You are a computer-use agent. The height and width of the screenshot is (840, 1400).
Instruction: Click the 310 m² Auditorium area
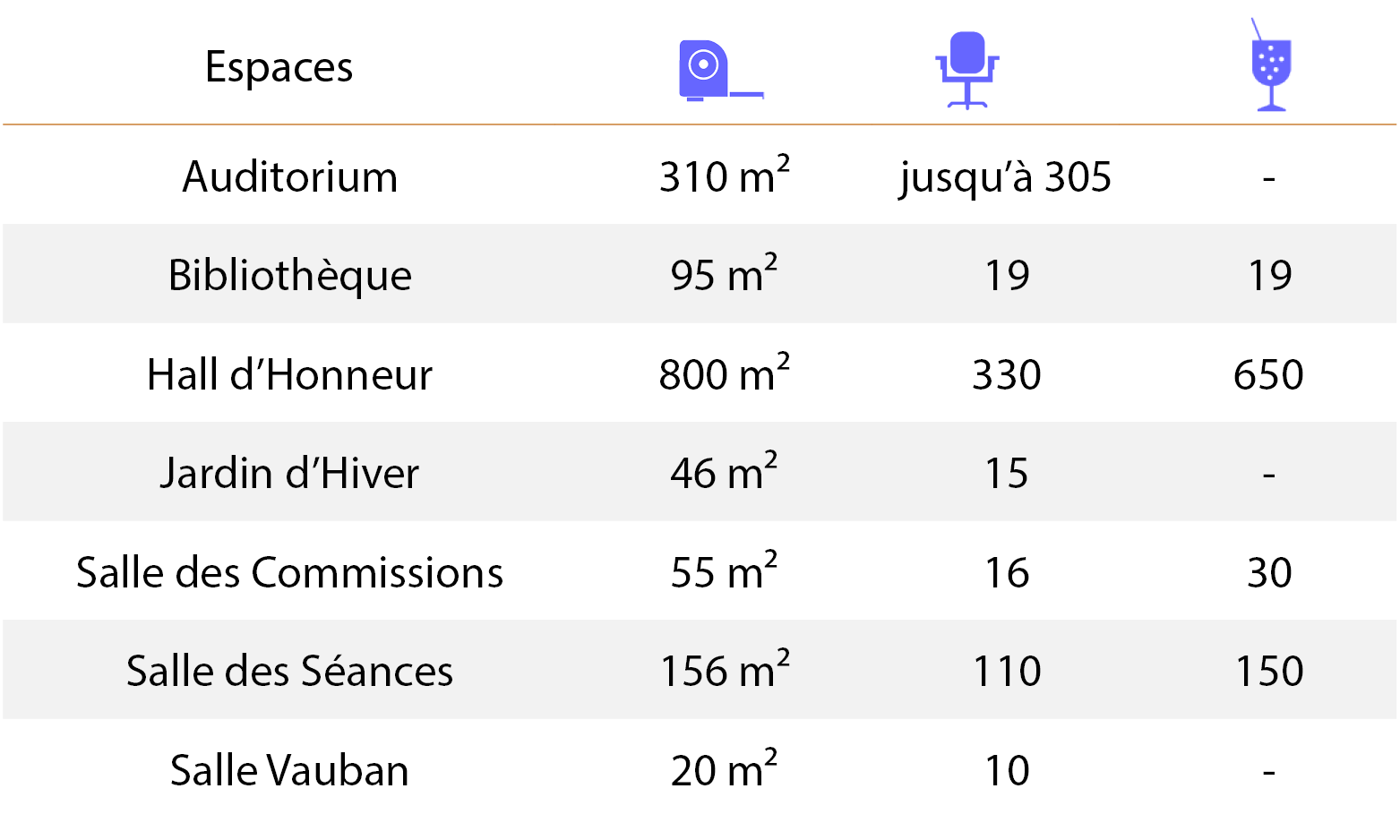[x=725, y=174]
